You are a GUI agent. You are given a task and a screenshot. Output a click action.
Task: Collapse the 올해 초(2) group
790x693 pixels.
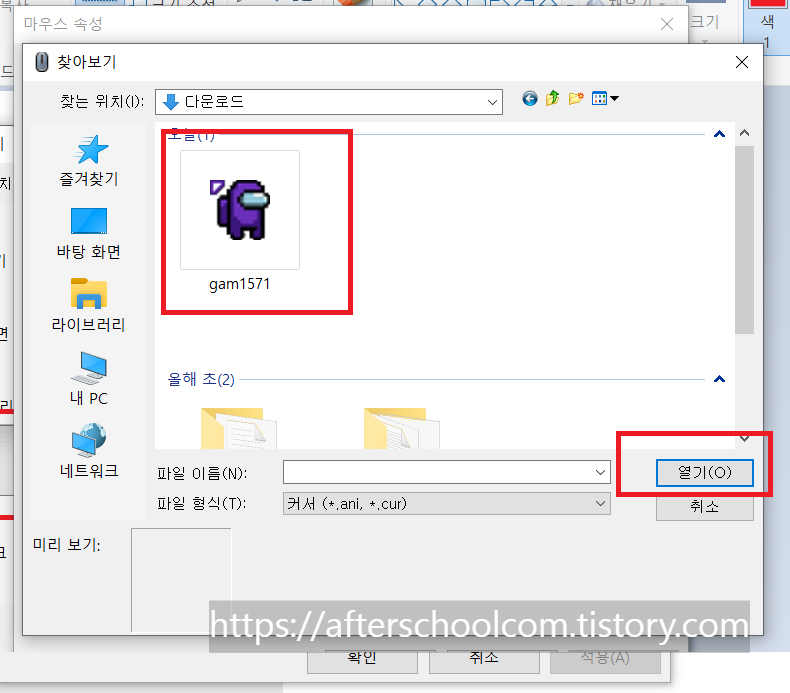pyautogui.click(x=719, y=379)
